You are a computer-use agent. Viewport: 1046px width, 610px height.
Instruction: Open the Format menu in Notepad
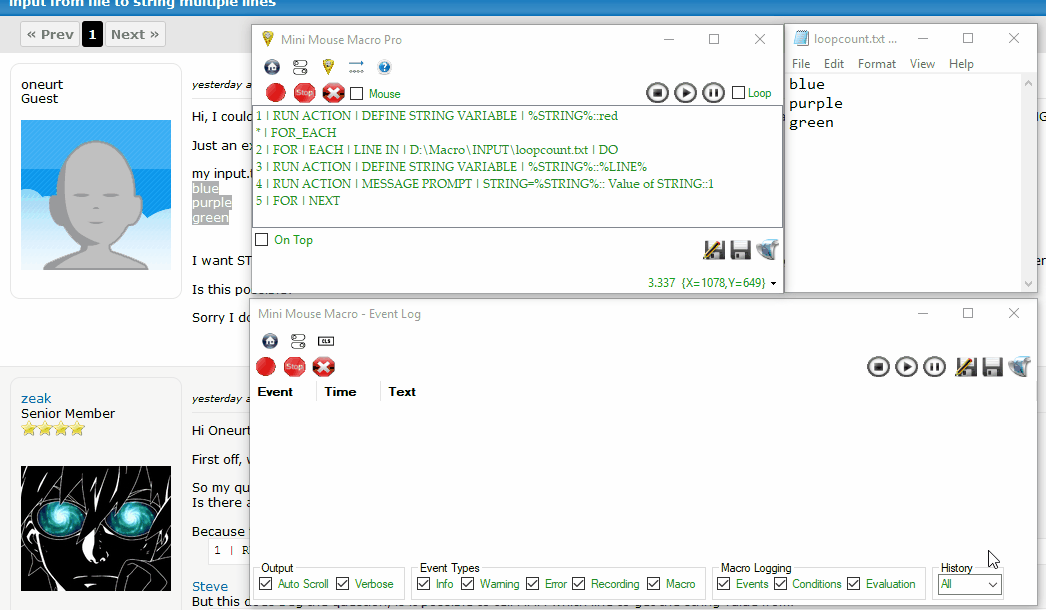(877, 63)
